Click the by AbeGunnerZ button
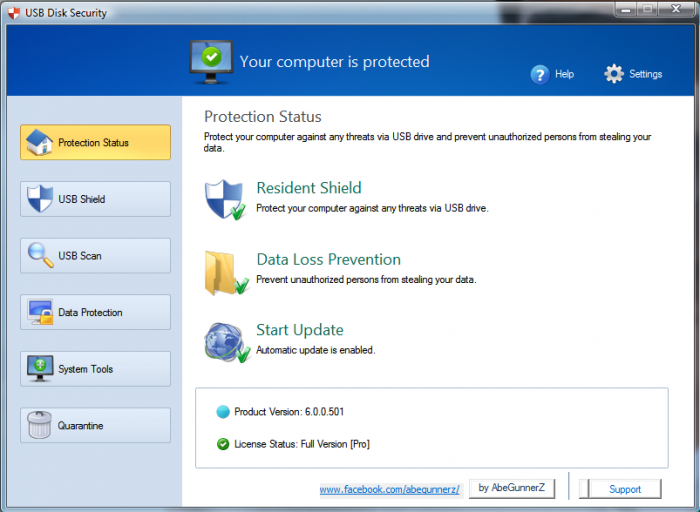The height and width of the screenshot is (512, 700). coord(512,488)
